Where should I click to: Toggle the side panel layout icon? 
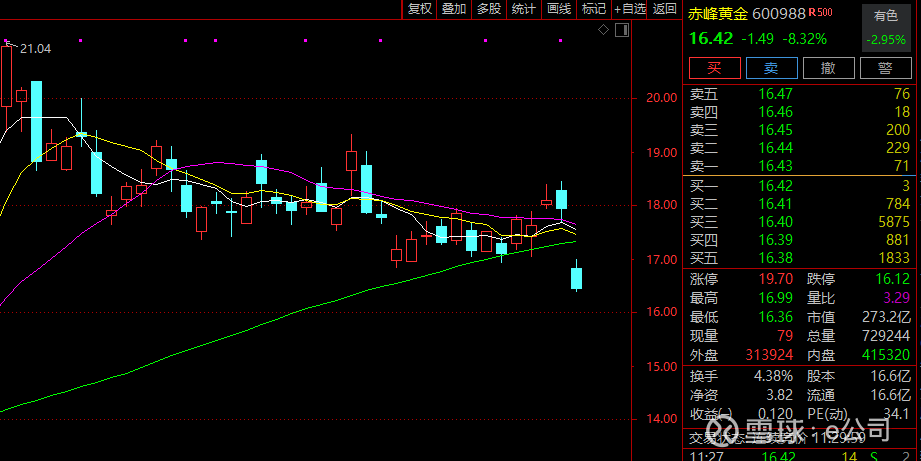(622, 30)
